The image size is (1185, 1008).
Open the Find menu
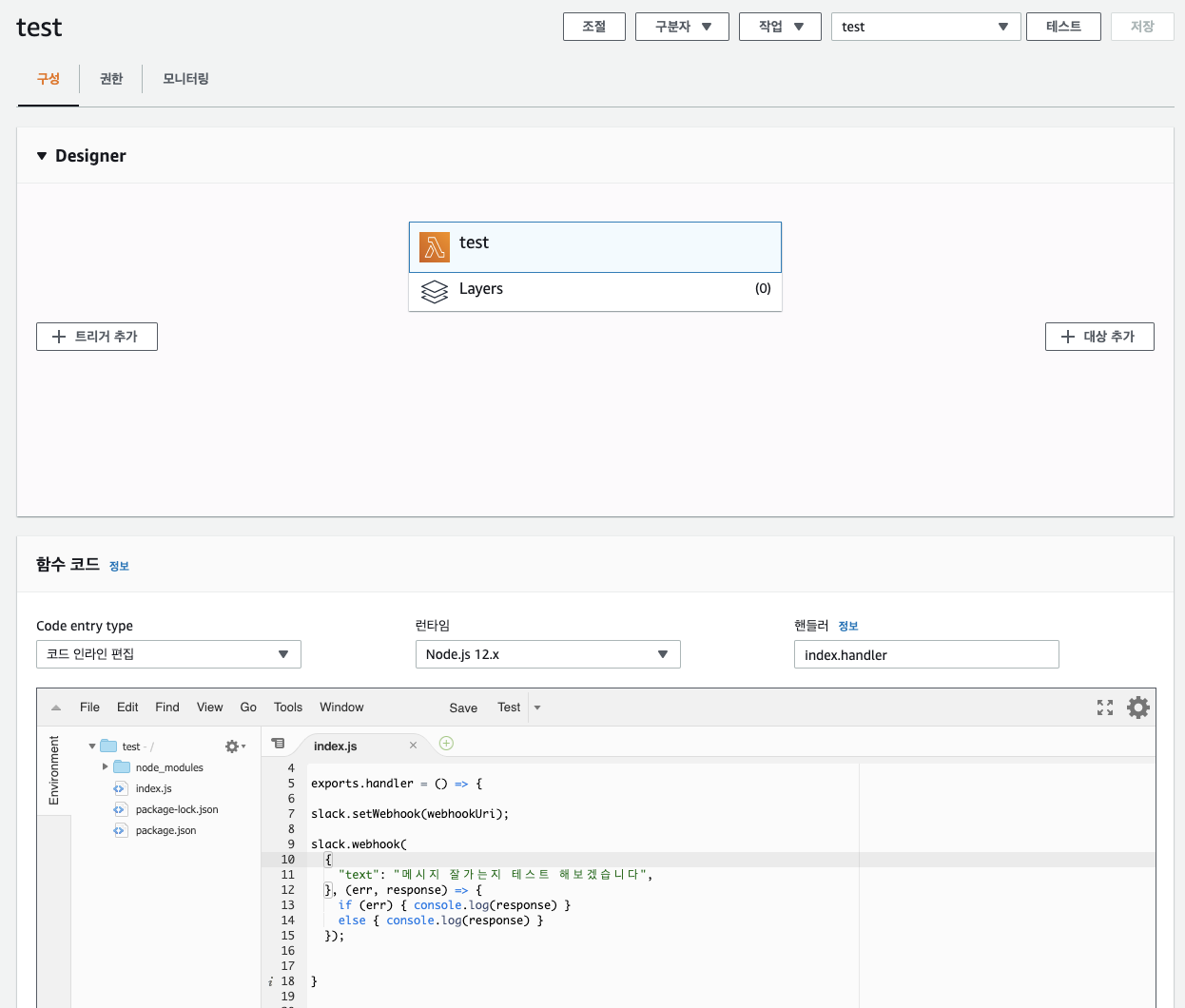(167, 708)
